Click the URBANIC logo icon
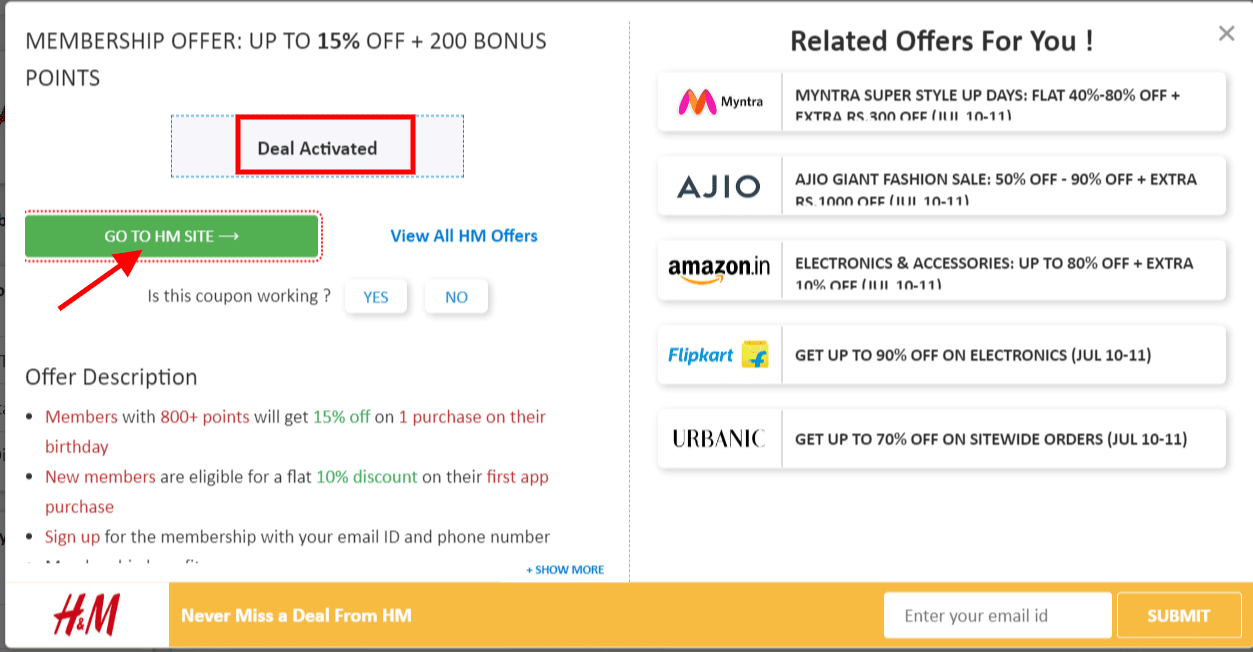This screenshot has width=1253, height=652. pyautogui.click(x=718, y=438)
